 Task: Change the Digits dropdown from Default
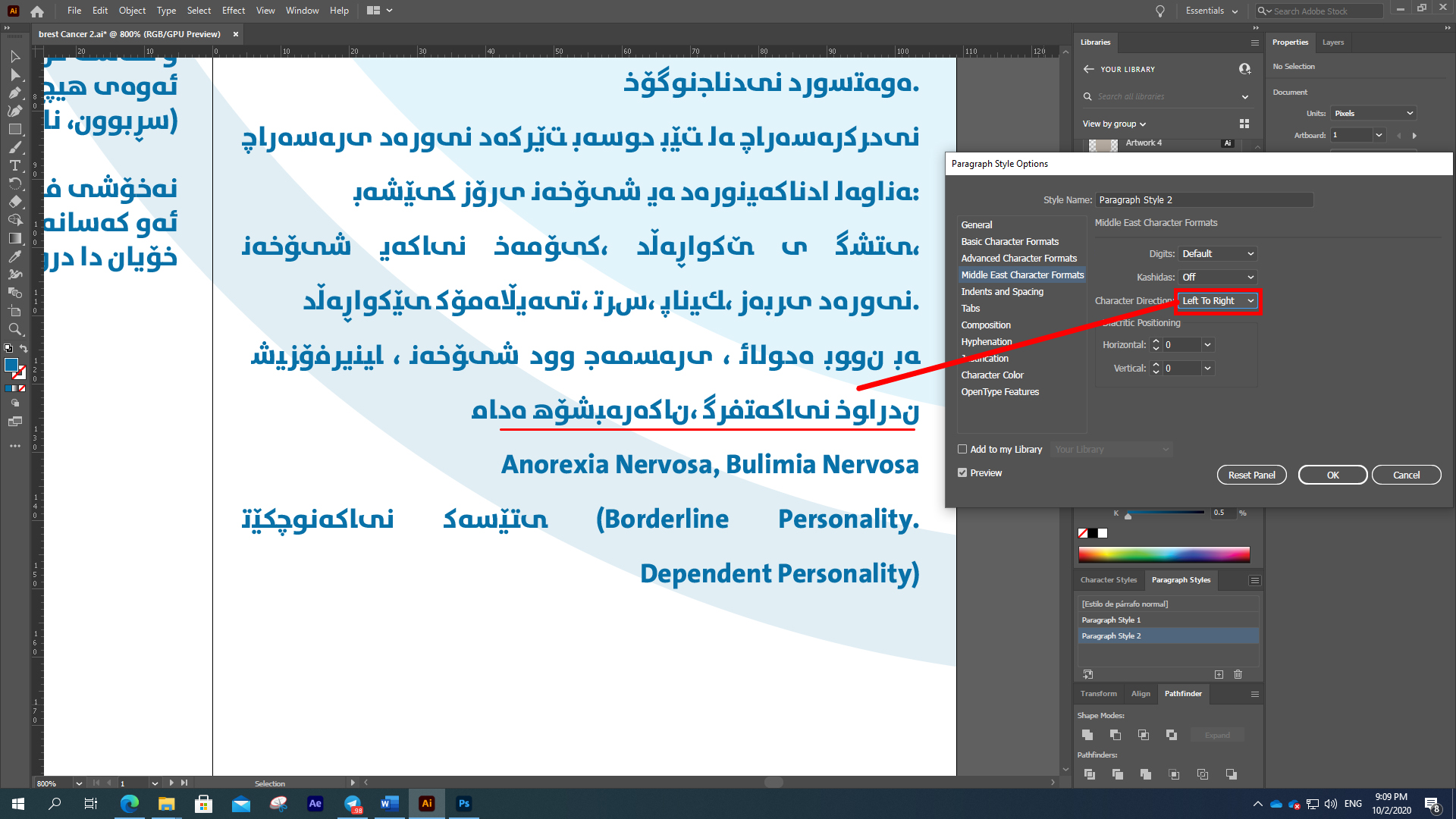click(x=1218, y=253)
